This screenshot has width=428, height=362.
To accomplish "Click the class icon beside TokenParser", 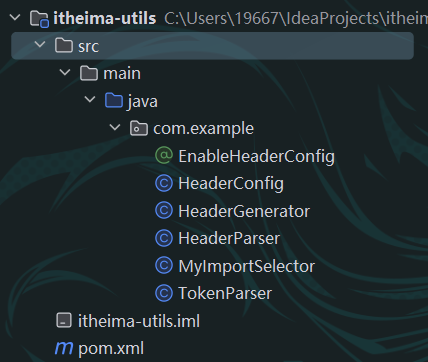I will pyautogui.click(x=164, y=293).
